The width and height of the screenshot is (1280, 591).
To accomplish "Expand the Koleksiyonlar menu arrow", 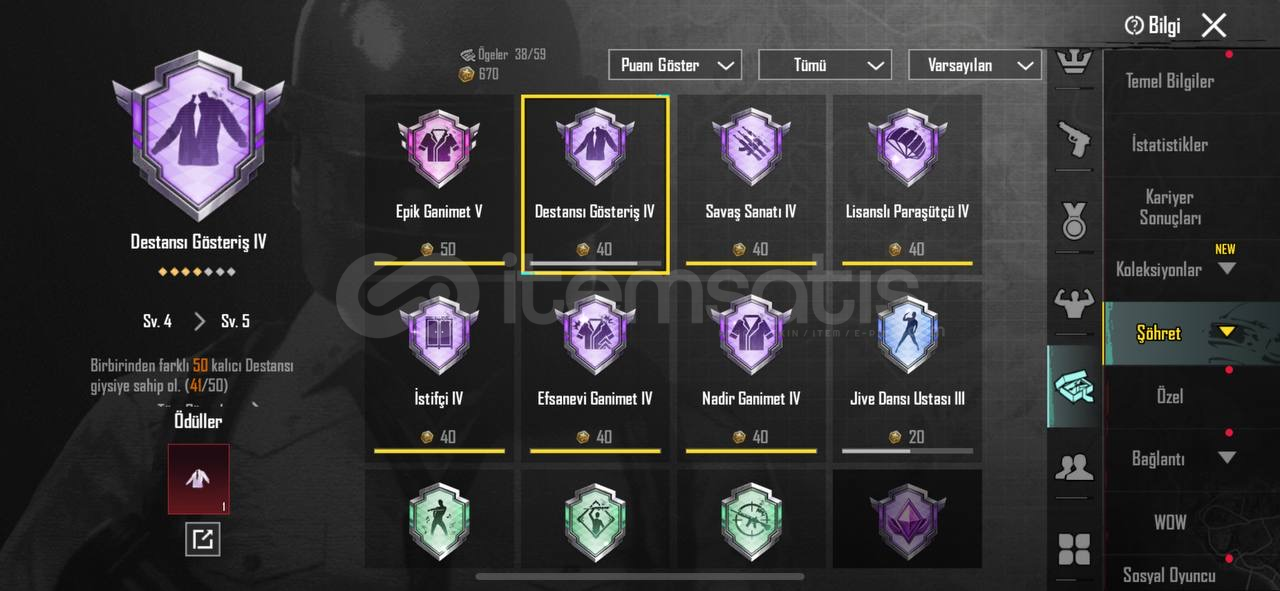I will coord(1227,269).
